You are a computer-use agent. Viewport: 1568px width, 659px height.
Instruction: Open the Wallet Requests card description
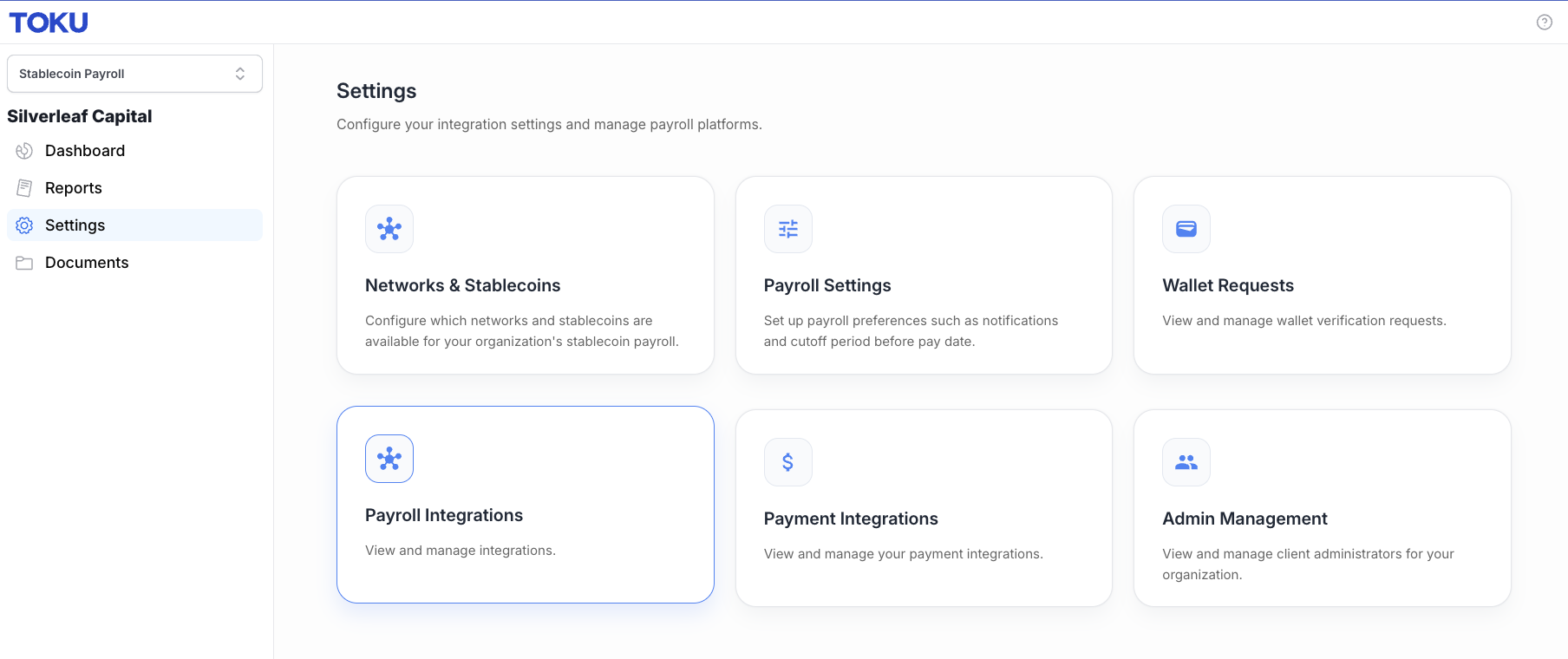click(x=1304, y=321)
